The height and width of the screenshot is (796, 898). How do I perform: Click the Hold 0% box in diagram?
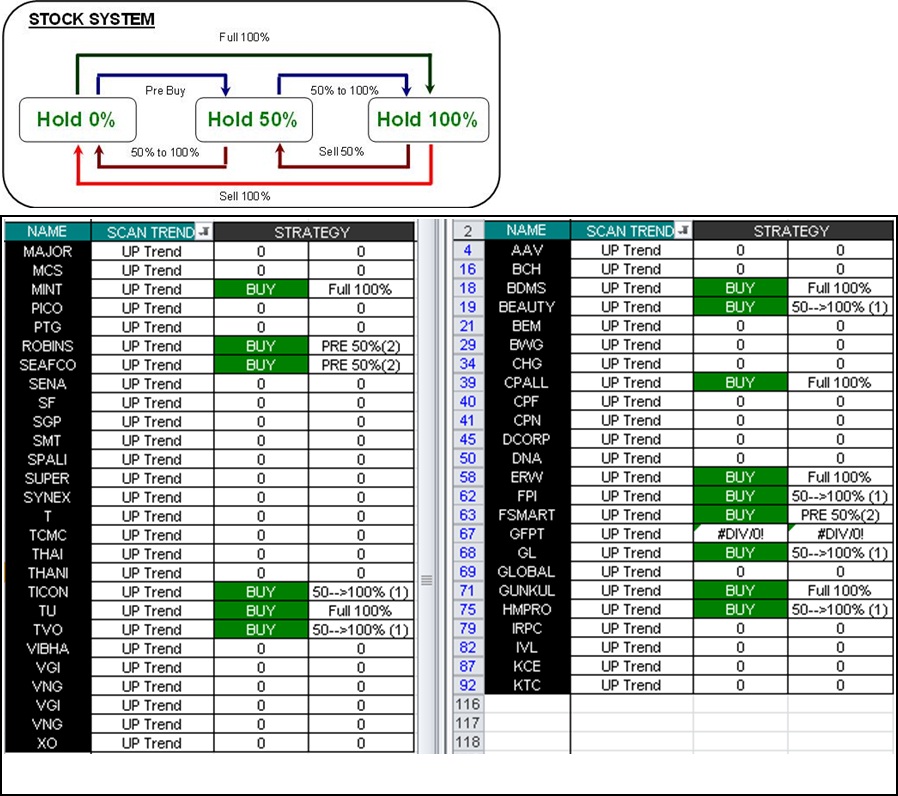77,120
